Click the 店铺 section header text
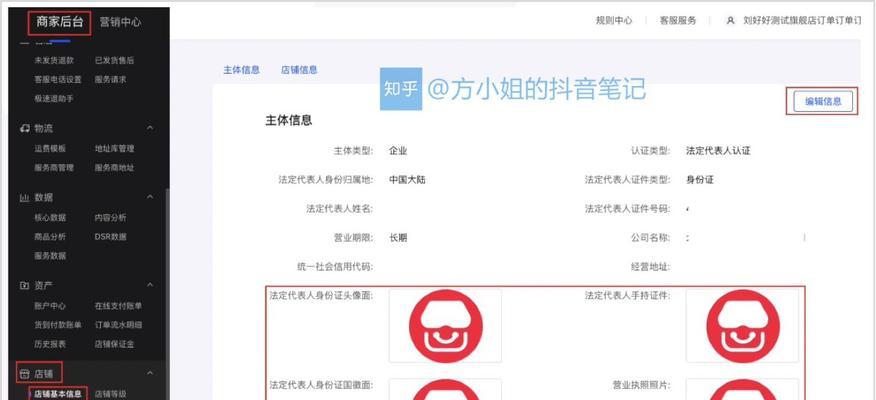This screenshot has width=876, height=400. click(44, 374)
